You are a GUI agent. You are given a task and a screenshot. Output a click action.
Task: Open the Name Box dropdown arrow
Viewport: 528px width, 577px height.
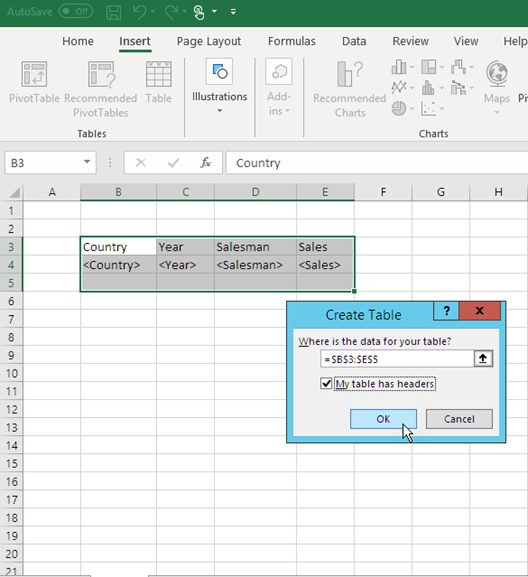(x=87, y=162)
